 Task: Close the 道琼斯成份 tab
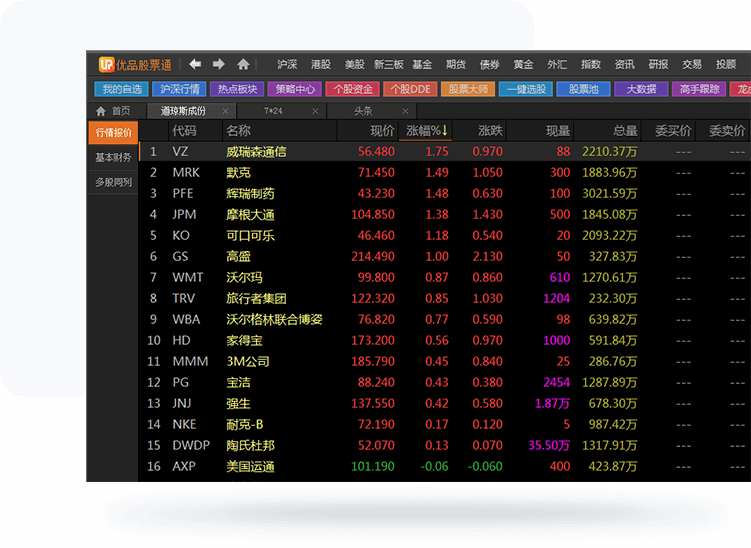(226, 111)
